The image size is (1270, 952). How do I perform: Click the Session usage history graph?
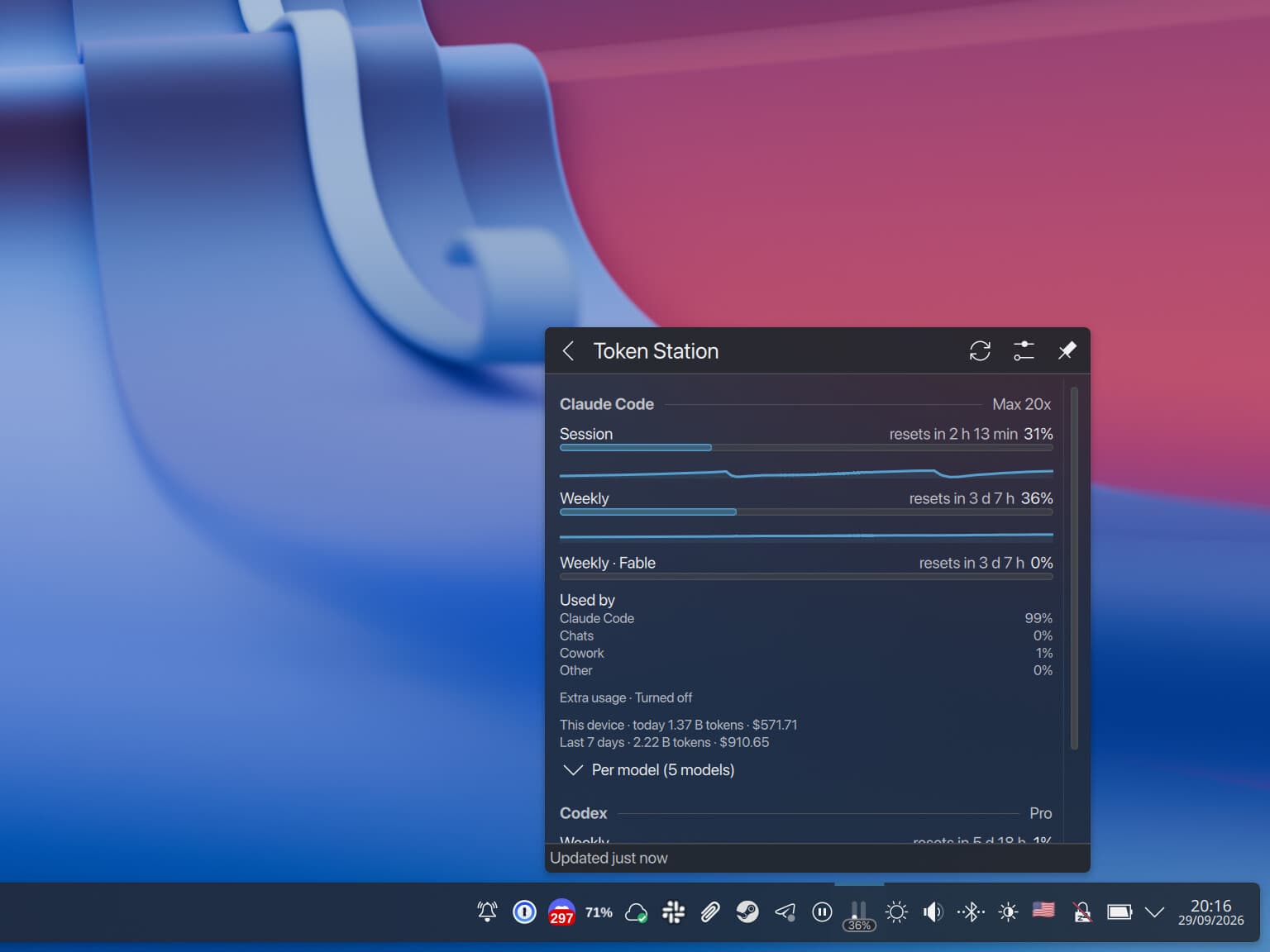(x=806, y=474)
